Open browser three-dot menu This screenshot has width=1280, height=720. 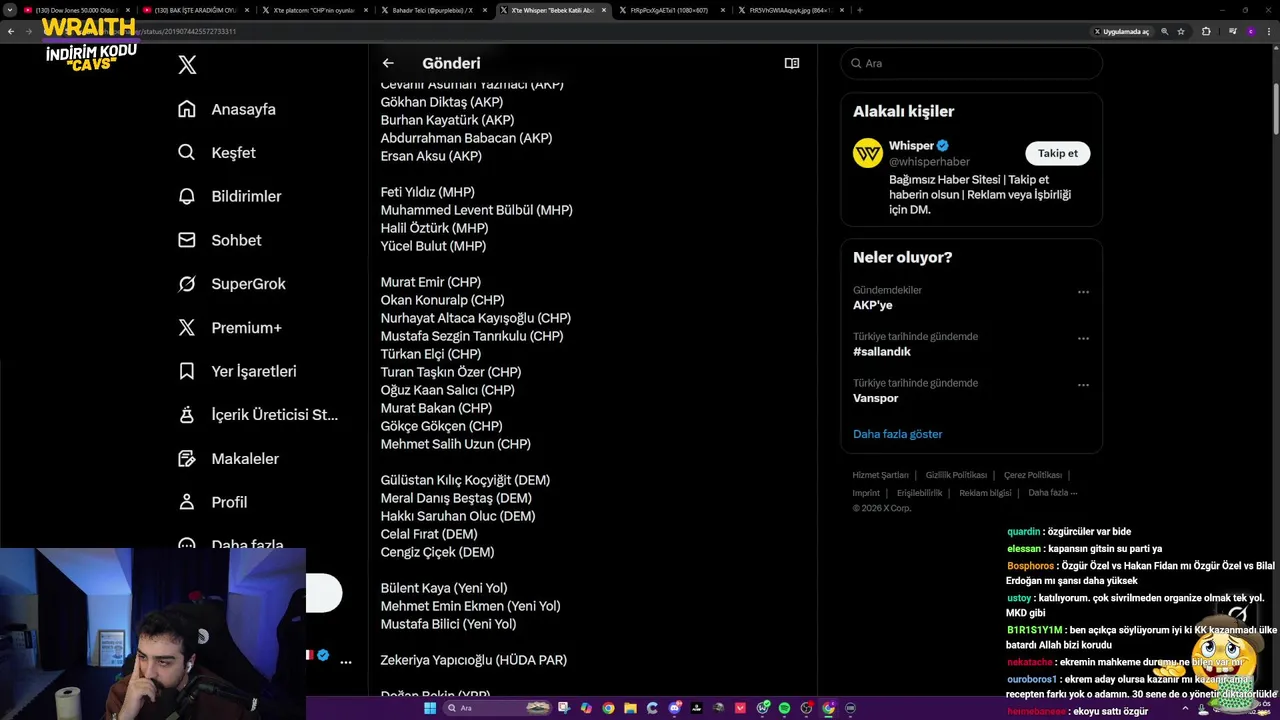tap(1267, 31)
